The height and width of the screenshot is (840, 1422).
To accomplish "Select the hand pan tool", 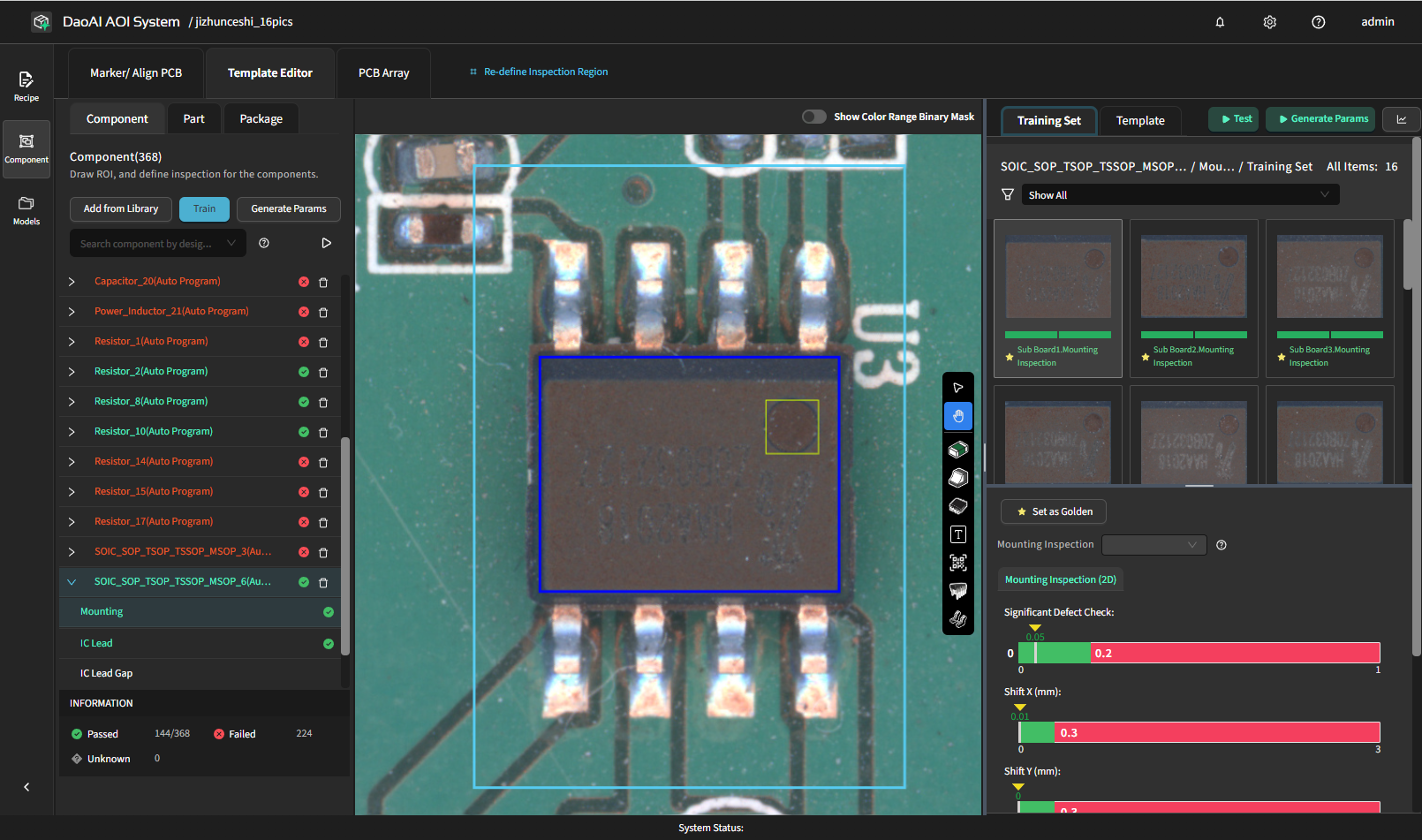I will tap(957, 416).
